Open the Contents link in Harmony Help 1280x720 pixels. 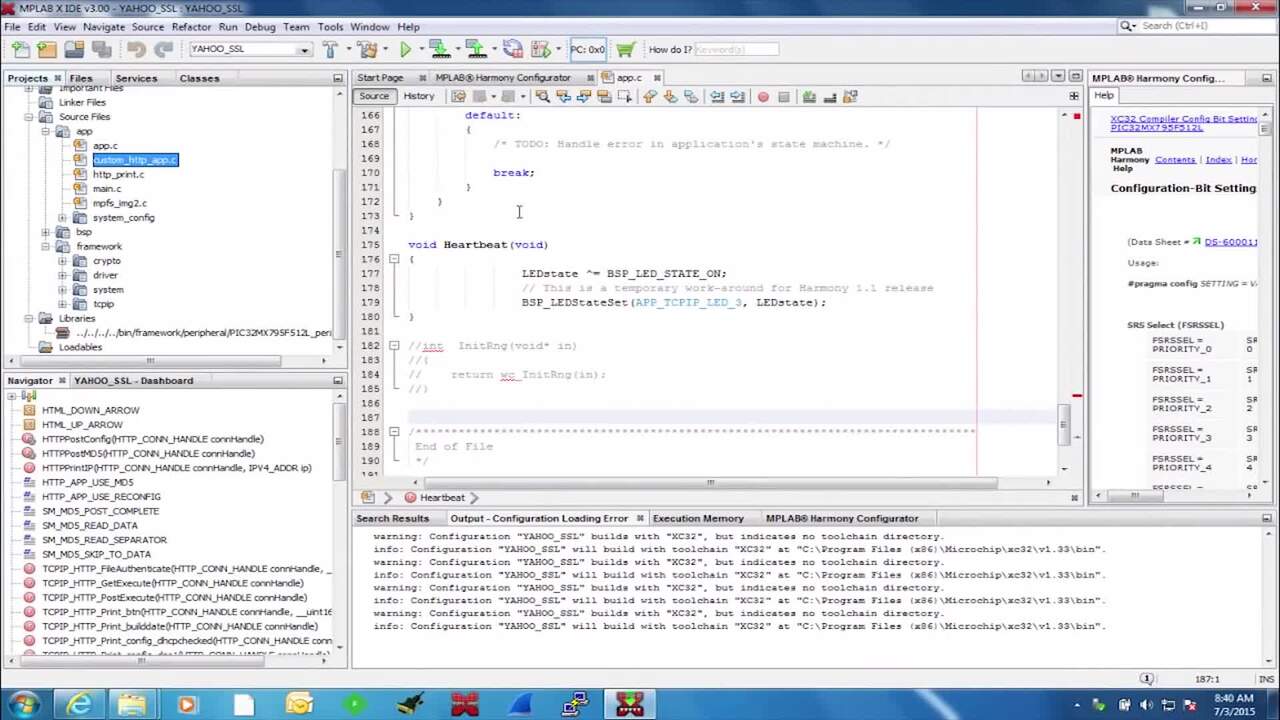[1174, 160]
